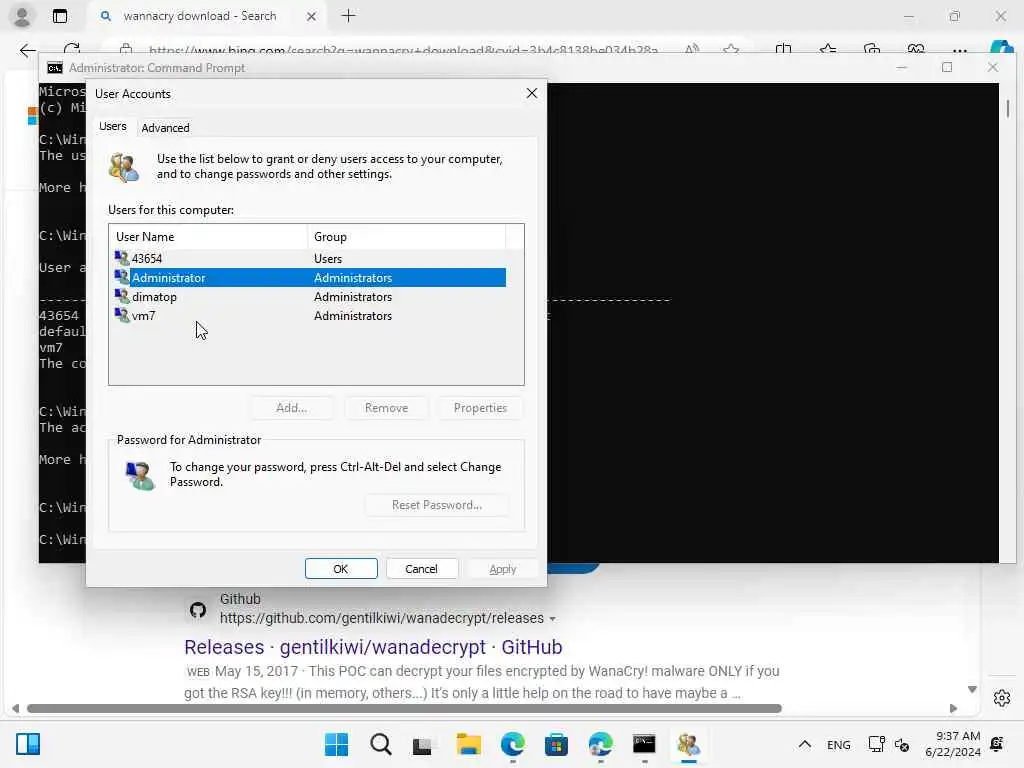
Task: Click the read aloud icon in address bar
Action: point(692,49)
